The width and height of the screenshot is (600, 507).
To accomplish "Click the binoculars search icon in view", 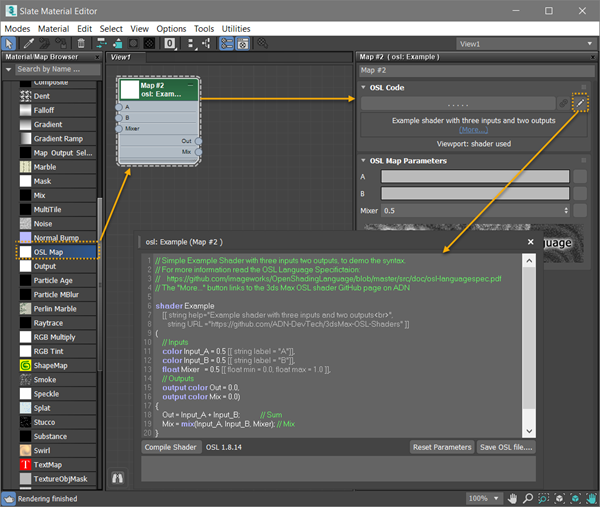I will pos(119,477).
